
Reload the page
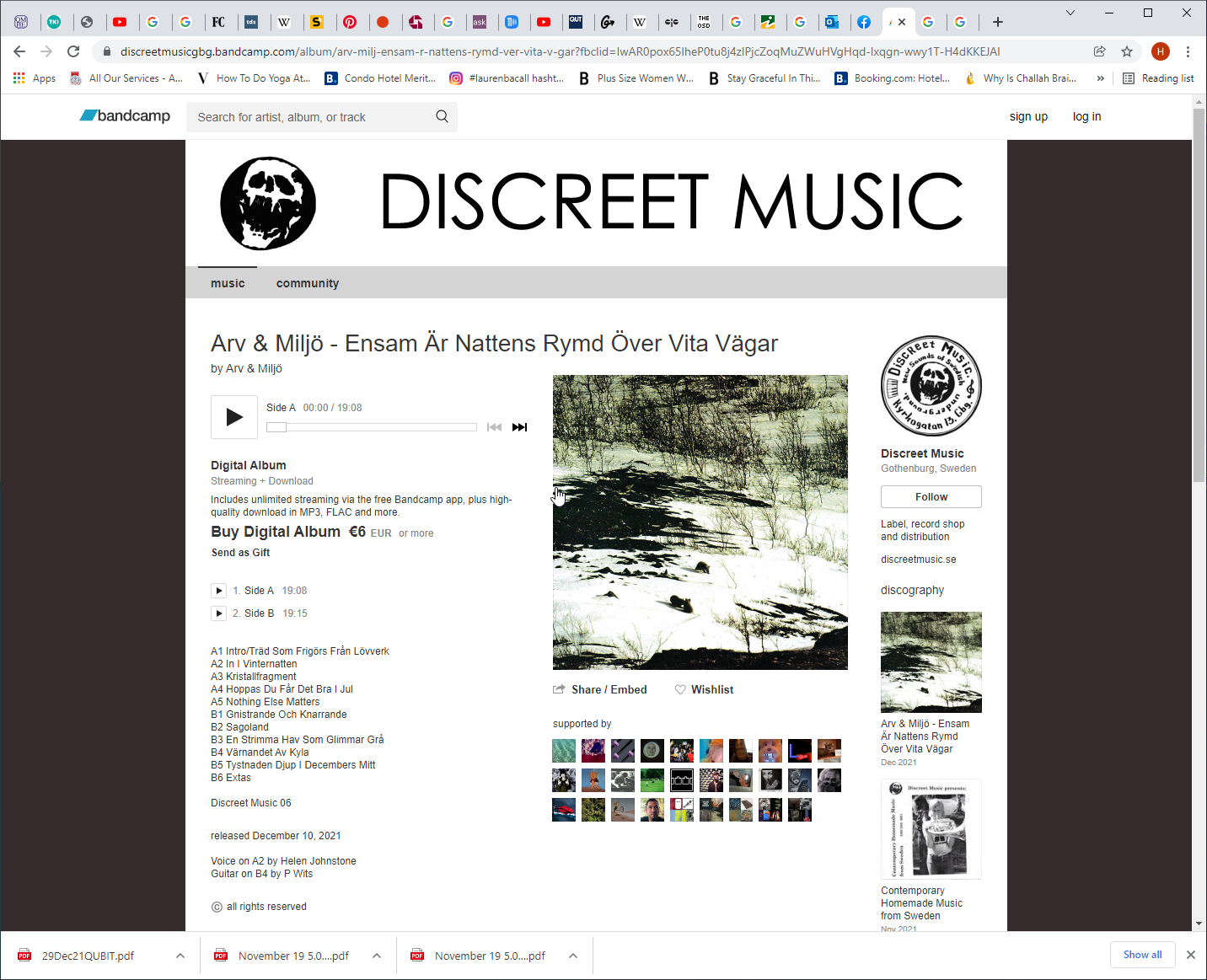(73, 51)
